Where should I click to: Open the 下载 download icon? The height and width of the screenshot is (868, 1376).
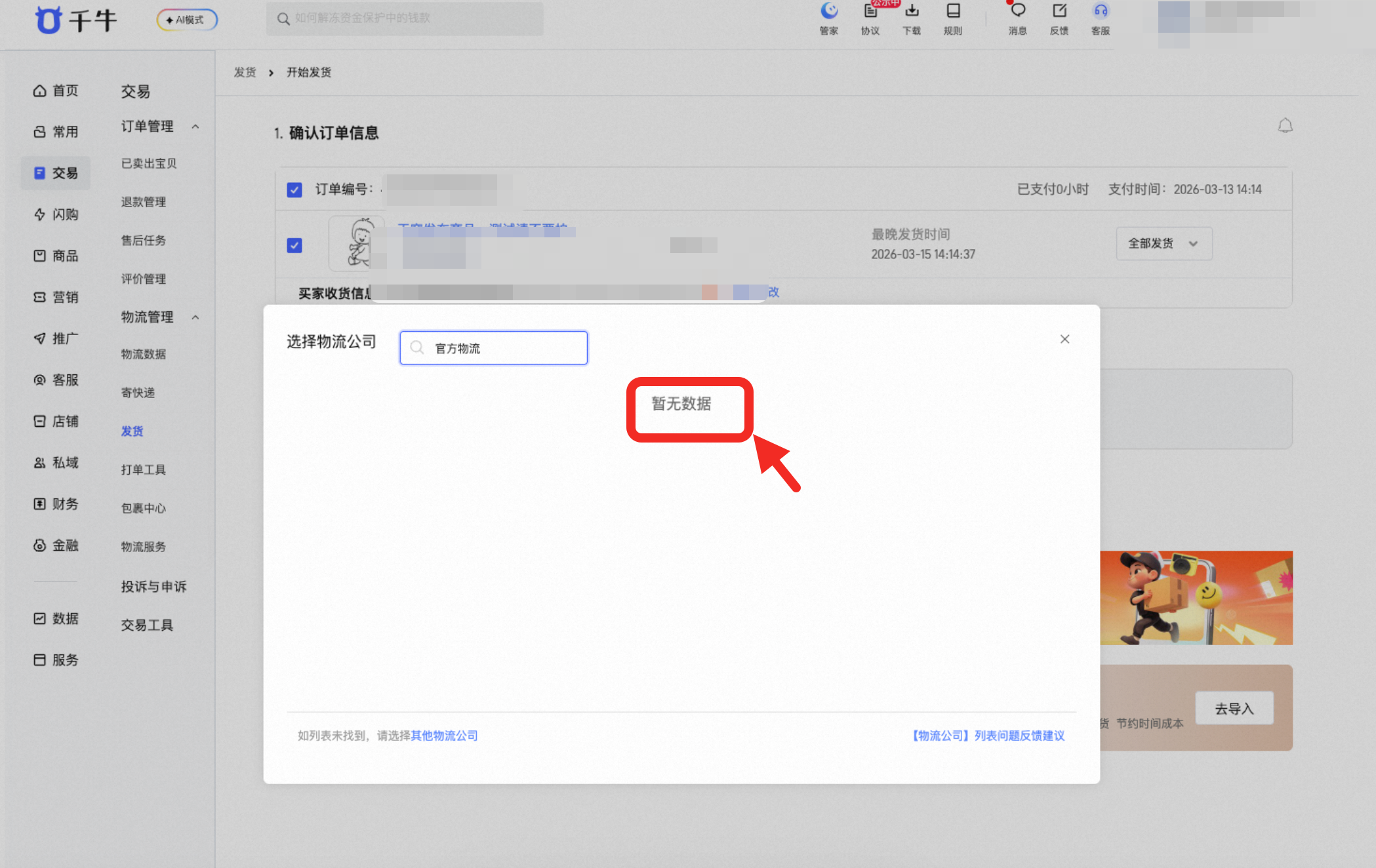point(912,19)
